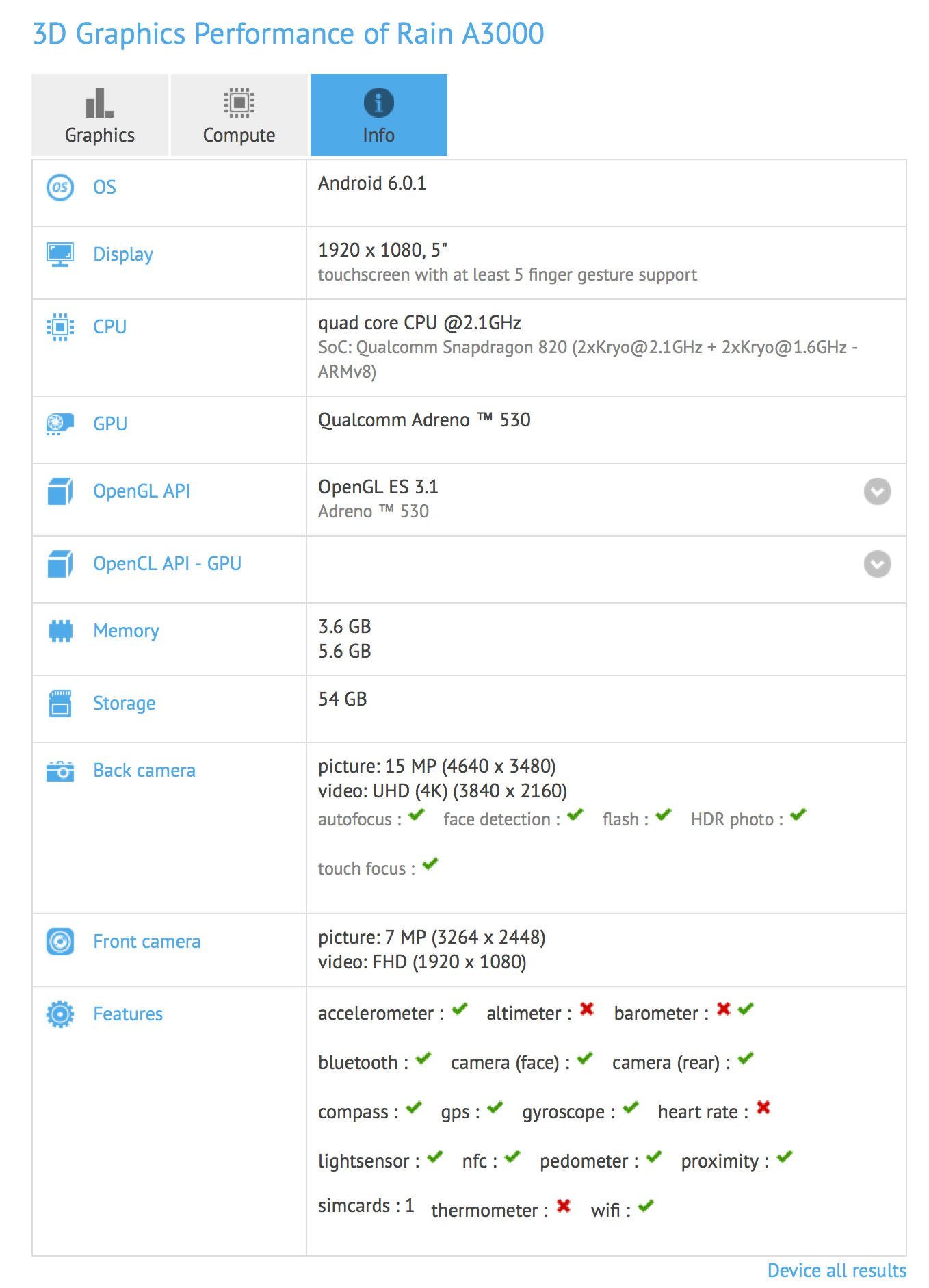929x1288 pixels.
Task: Click the Front camera label
Action: [147, 942]
